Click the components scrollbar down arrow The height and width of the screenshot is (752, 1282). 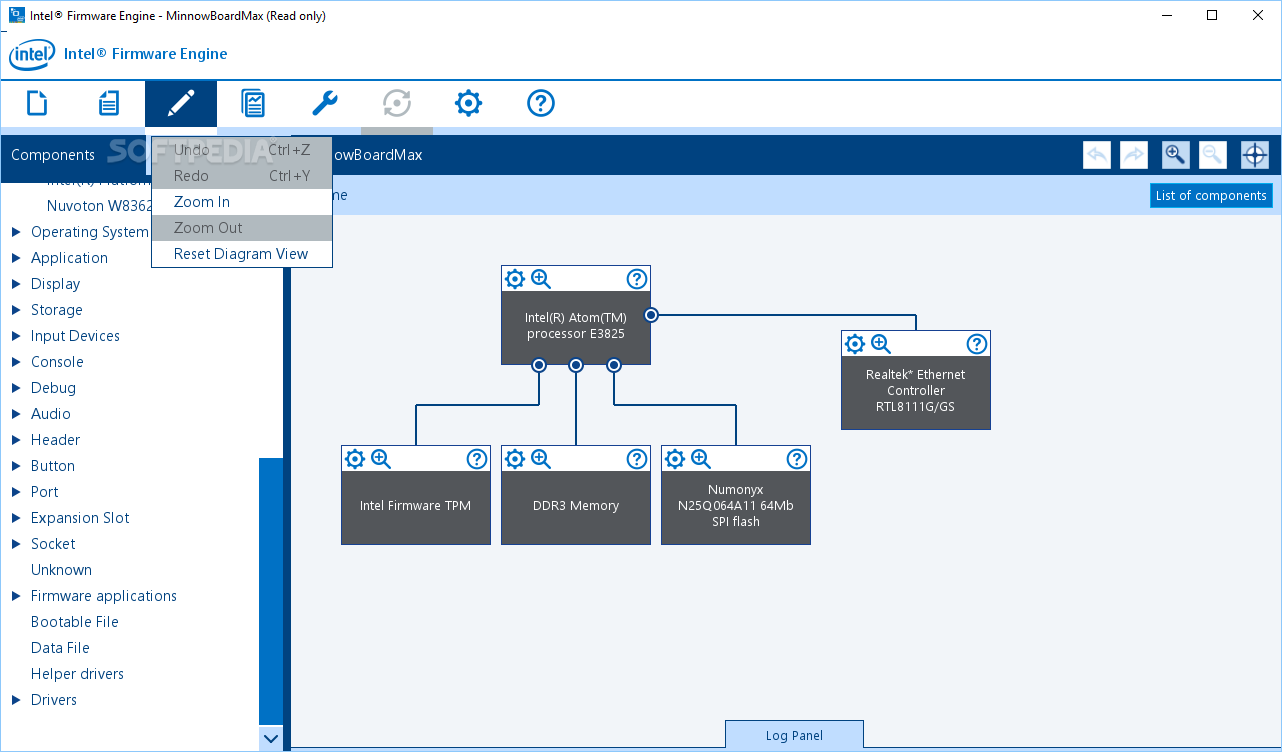(271, 739)
